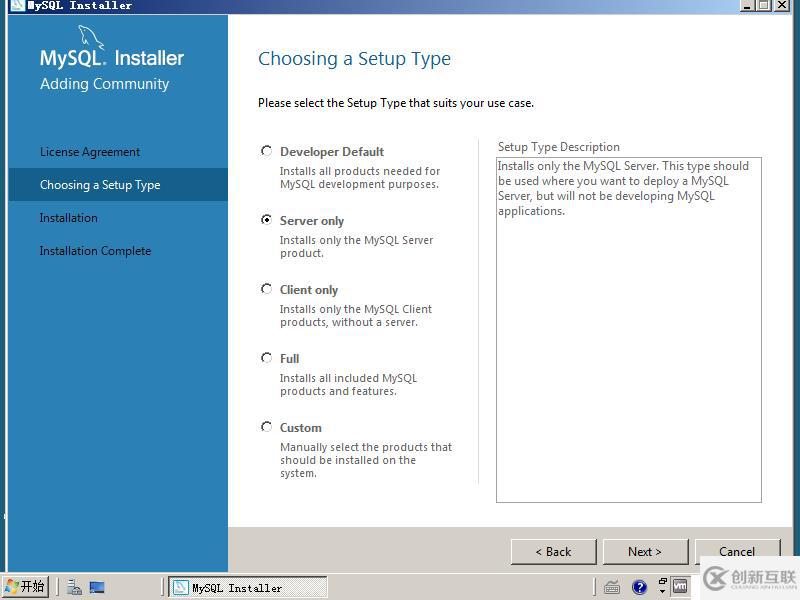Click the Next button
Screen dimensions: 800x600
click(645, 552)
